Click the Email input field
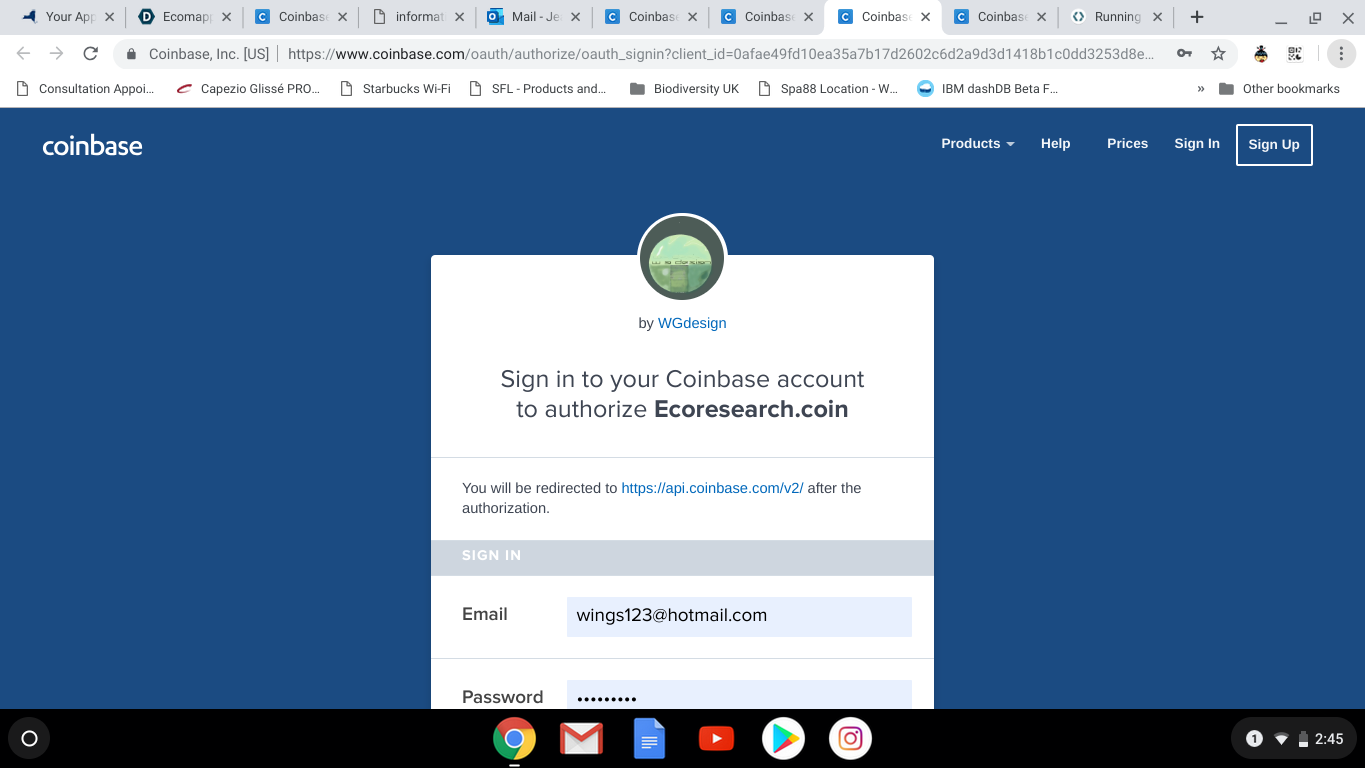Image resolution: width=1365 pixels, height=768 pixels. pyautogui.click(x=739, y=616)
